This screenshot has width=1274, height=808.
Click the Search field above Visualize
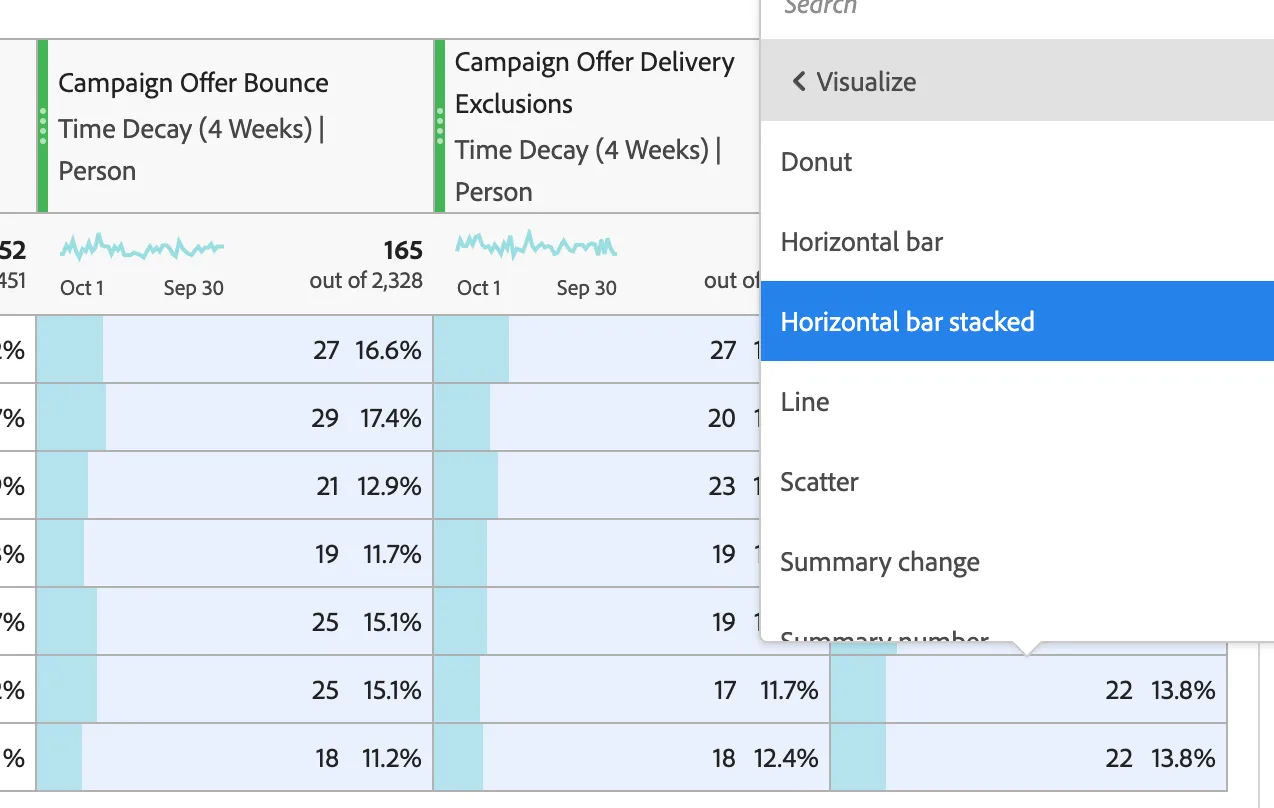pos(1017,8)
